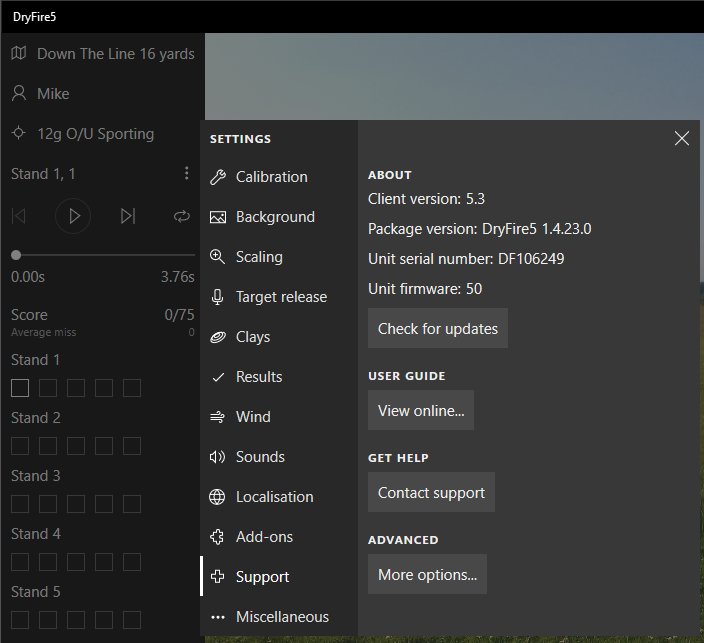The width and height of the screenshot is (704, 643).
Task: Skip to the next target
Action: [x=127, y=216]
